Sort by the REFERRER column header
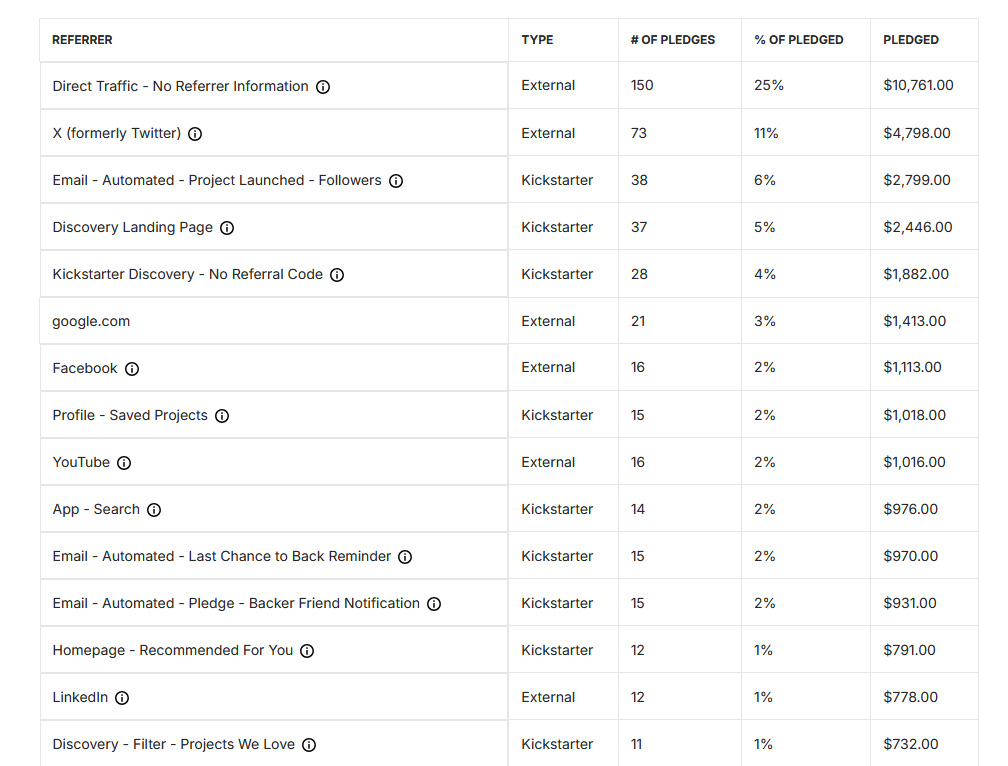 [x=82, y=40]
